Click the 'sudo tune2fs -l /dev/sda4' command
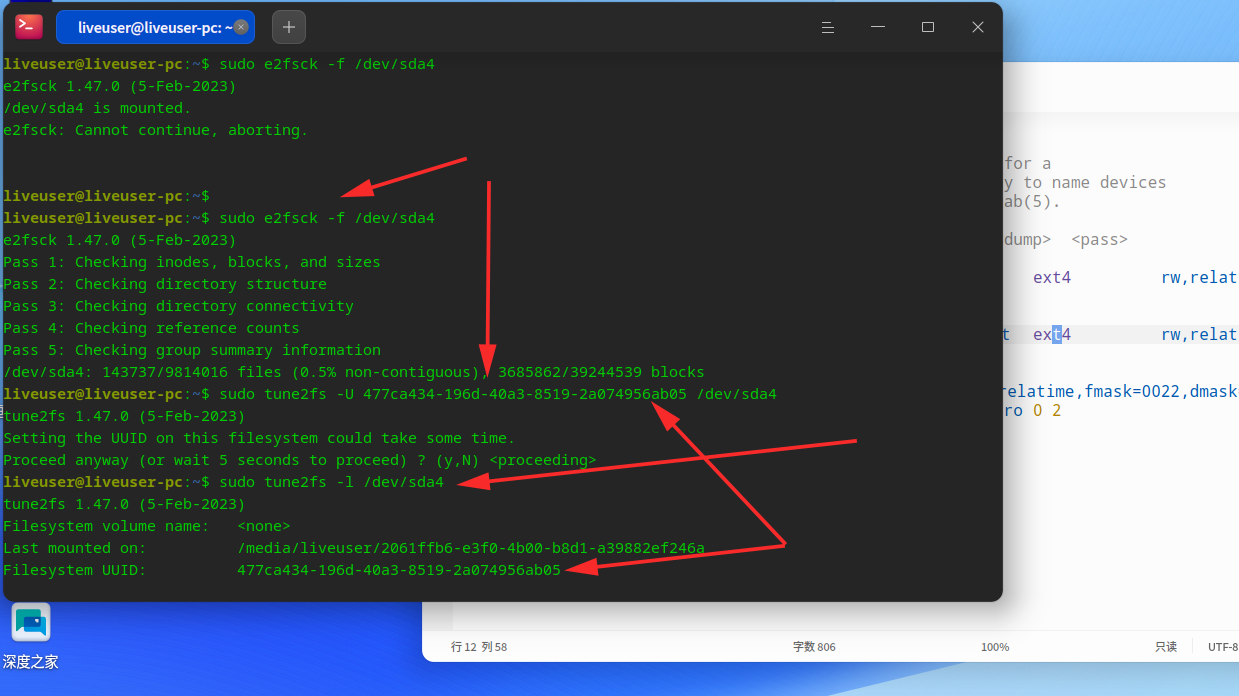This screenshot has height=696, width=1239. click(331, 482)
